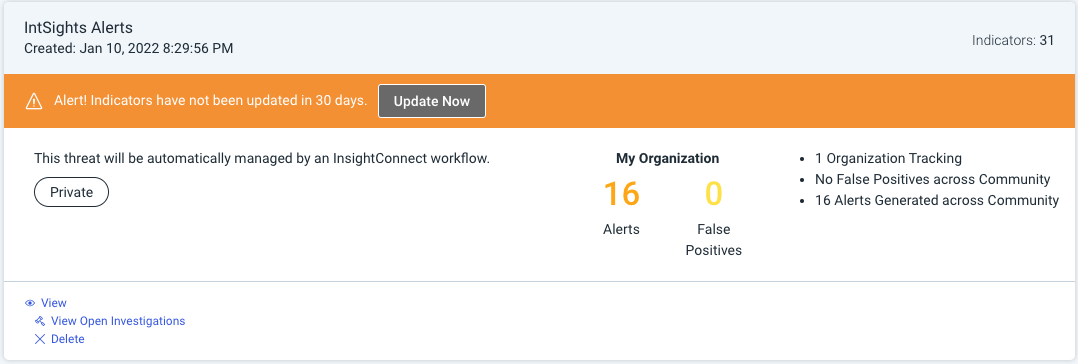Click the warning triangle alert icon
Screen dimensions: 1078x364
(34, 102)
